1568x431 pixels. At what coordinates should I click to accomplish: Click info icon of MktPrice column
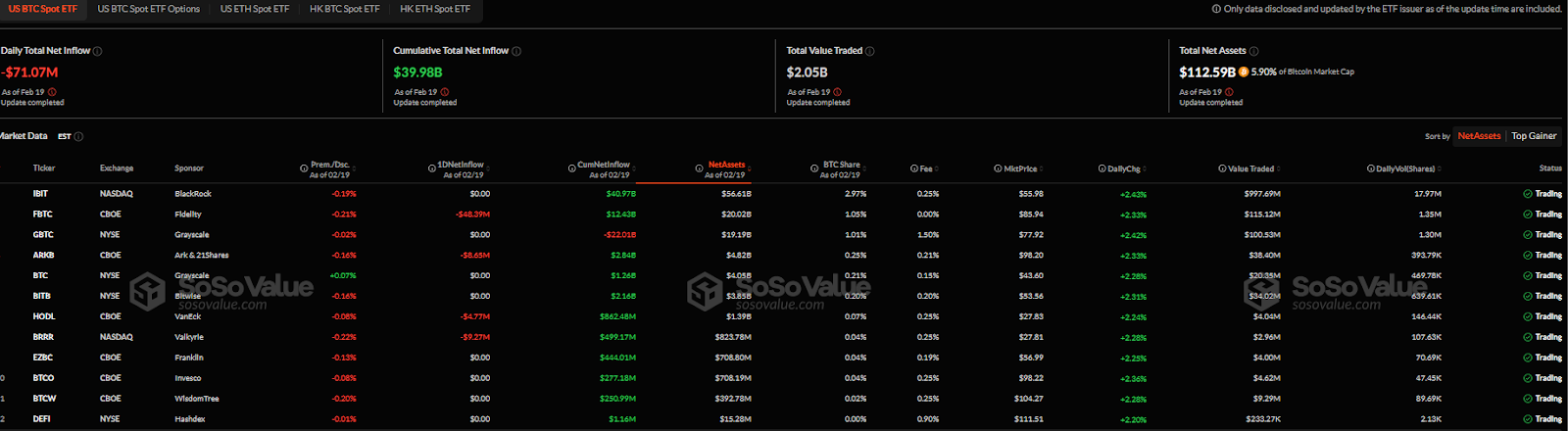point(998,168)
